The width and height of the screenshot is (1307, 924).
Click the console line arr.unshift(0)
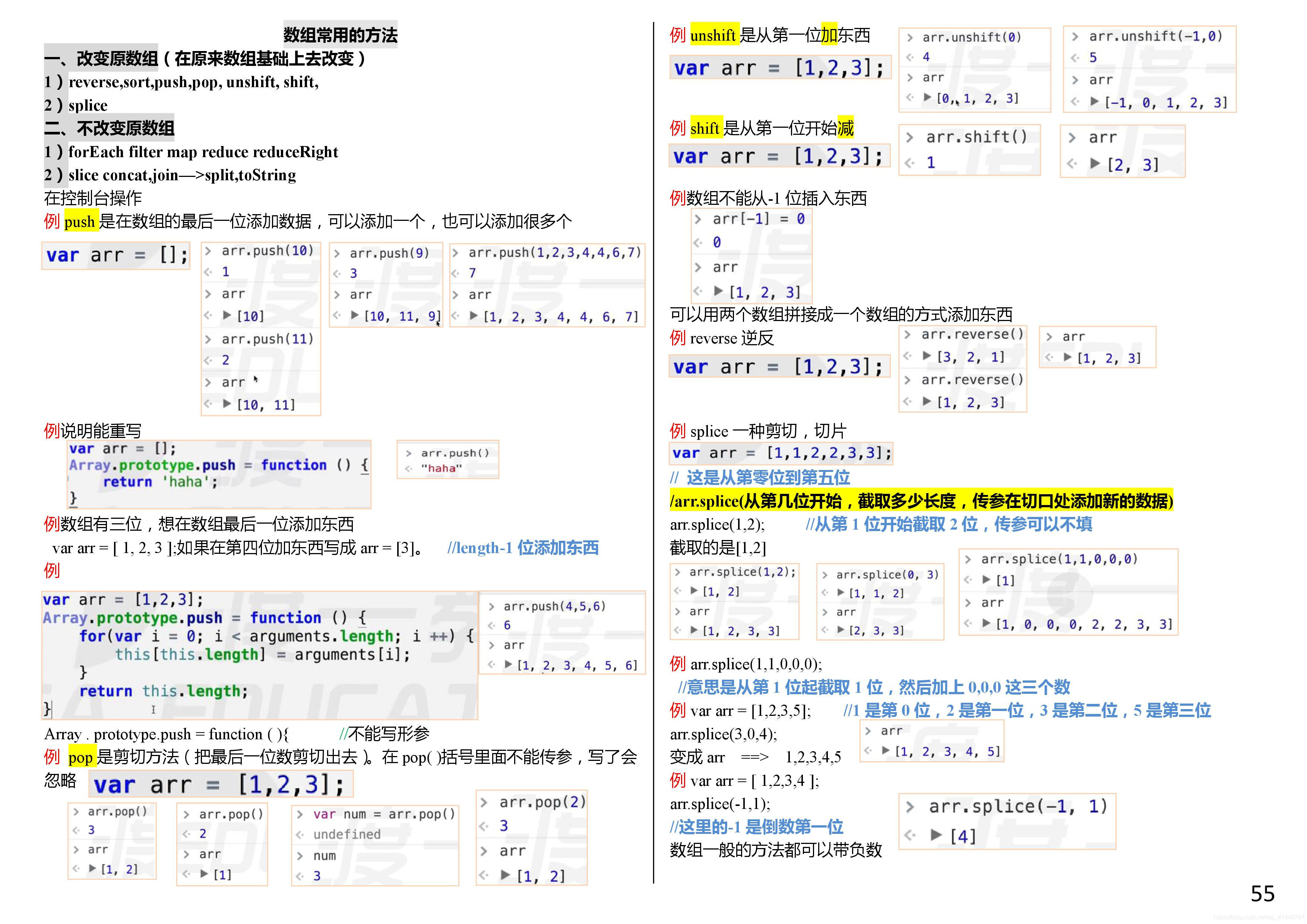tap(972, 37)
